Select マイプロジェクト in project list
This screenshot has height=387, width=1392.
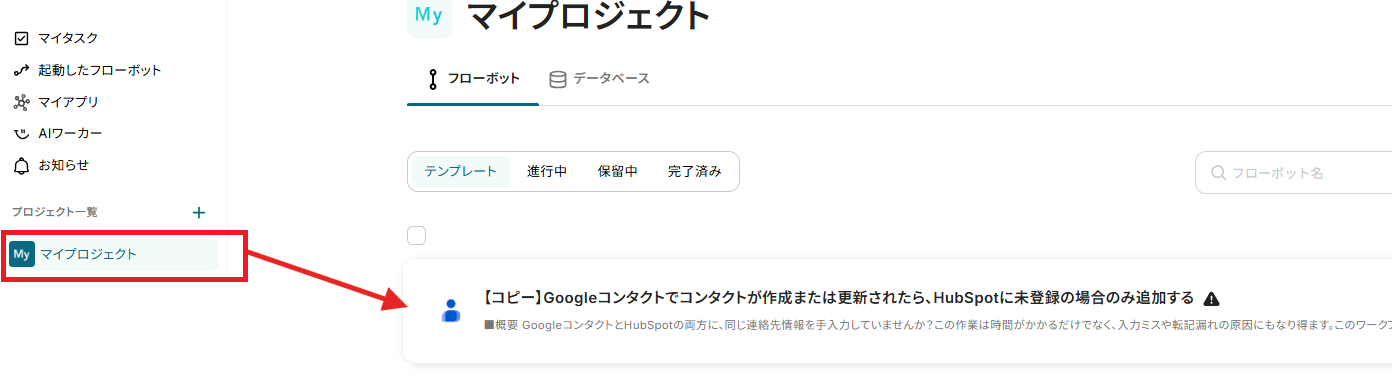click(x=112, y=254)
